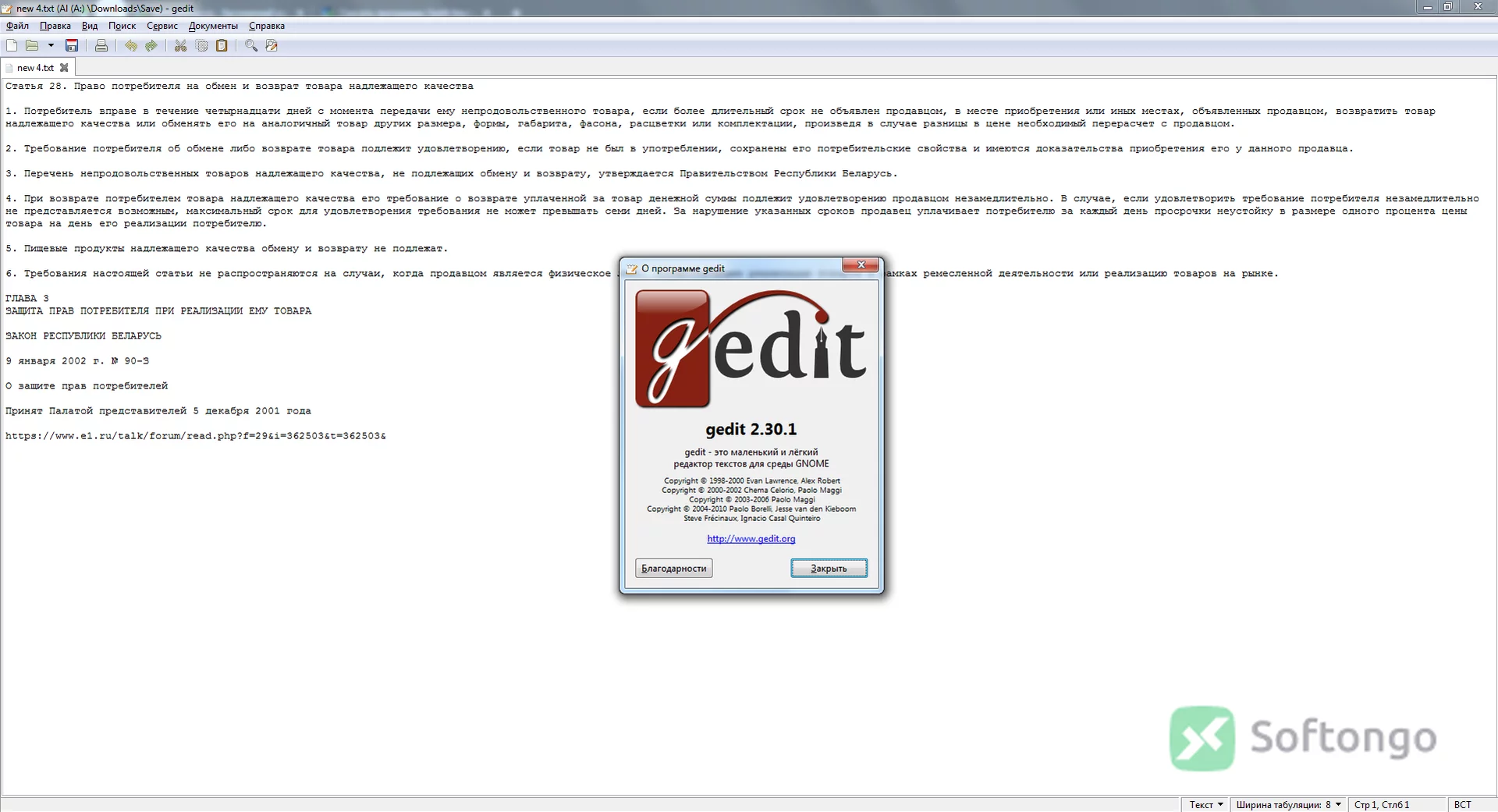1498x812 pixels.
Task: Redo with the green forward arrow
Action: tap(151, 46)
